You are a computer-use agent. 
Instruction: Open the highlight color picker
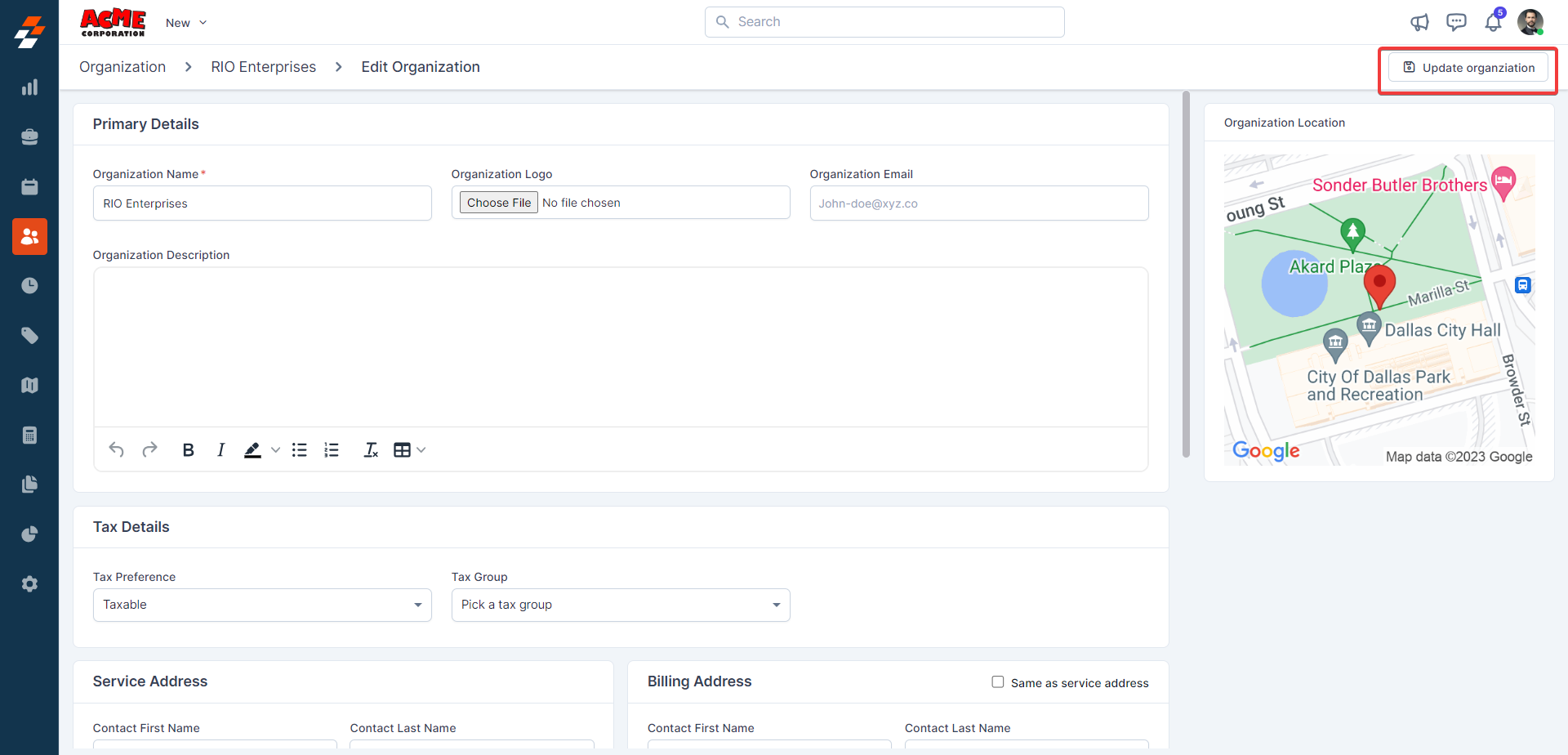pos(275,450)
